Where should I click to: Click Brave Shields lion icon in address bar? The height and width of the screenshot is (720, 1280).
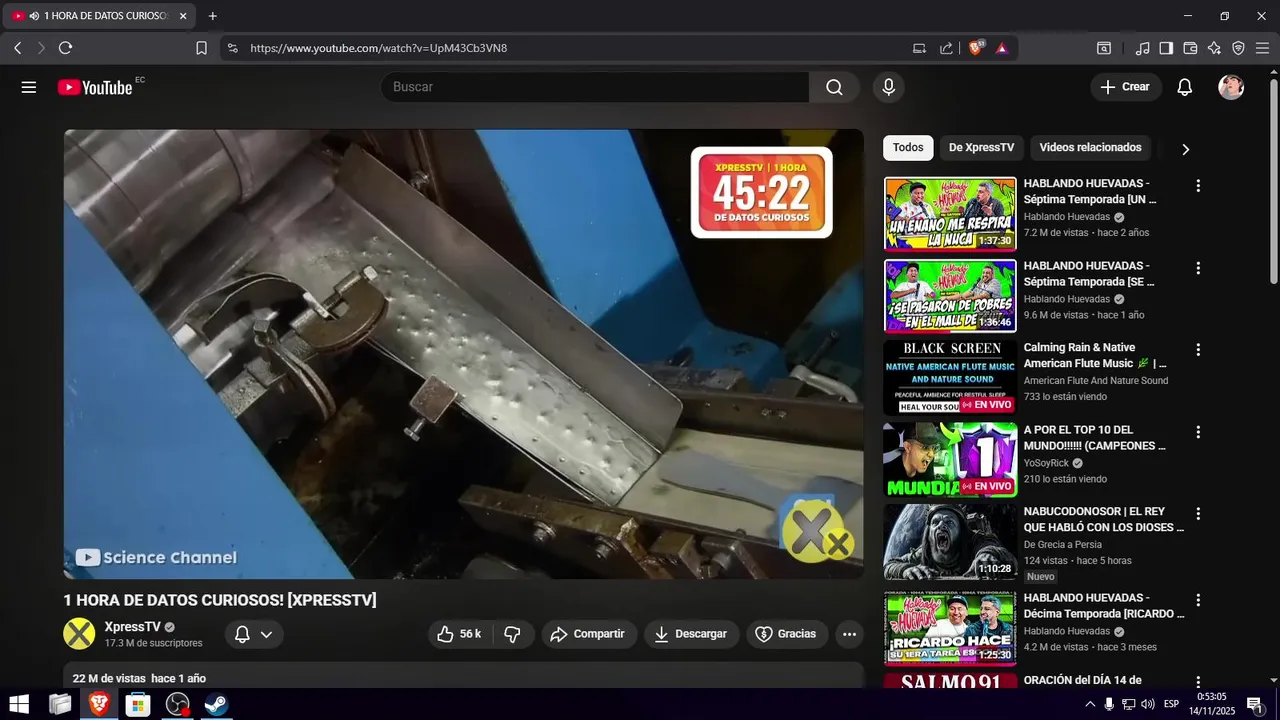click(x=976, y=48)
